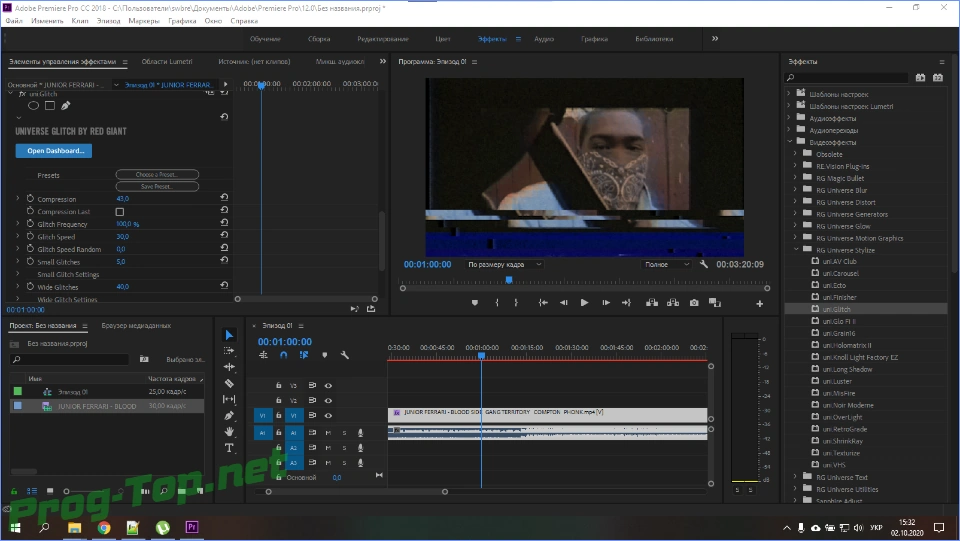Expand RG Universe Text folder
This screenshot has height=541, width=960.
[795, 477]
